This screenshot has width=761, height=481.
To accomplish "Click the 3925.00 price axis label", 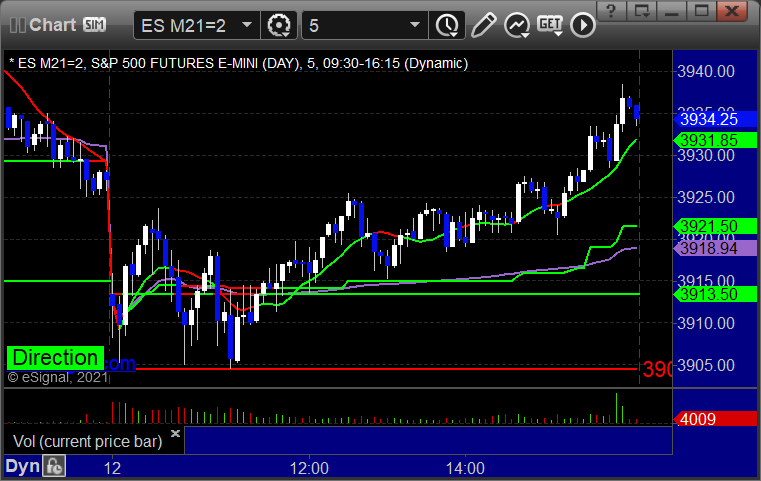I will coord(706,197).
